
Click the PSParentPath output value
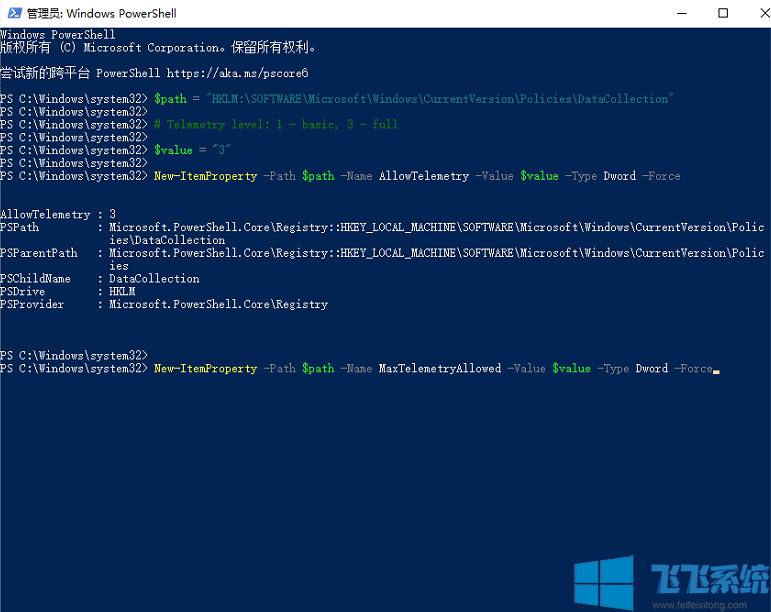point(436,259)
